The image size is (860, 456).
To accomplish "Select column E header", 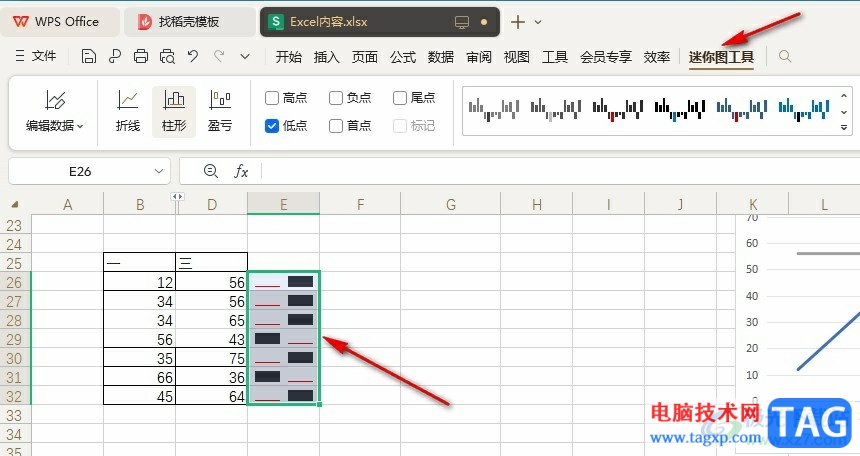I will [x=284, y=205].
